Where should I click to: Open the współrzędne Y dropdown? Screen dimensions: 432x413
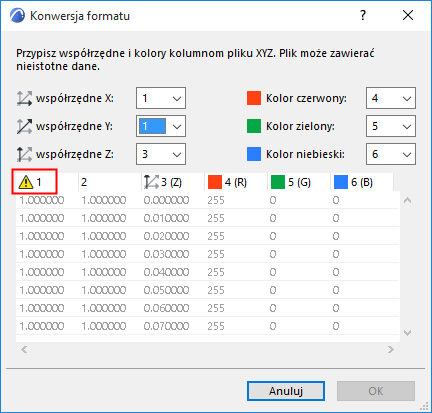pos(161,126)
